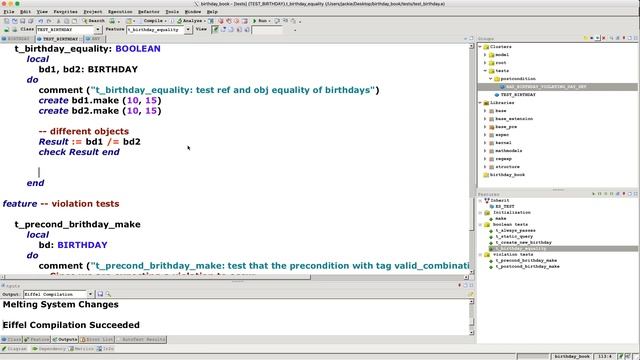The height and width of the screenshot is (360, 640).
Task: Expand the base library node
Action: [485, 111]
